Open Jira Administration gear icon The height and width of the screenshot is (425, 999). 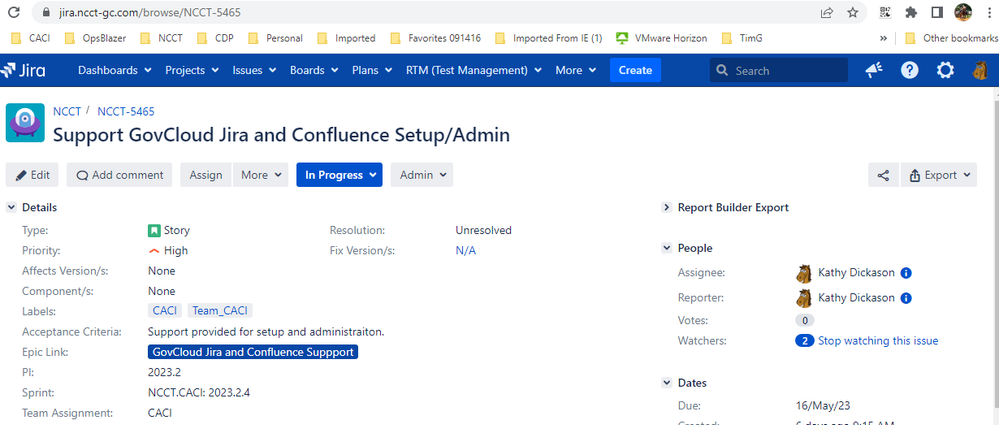pos(945,70)
